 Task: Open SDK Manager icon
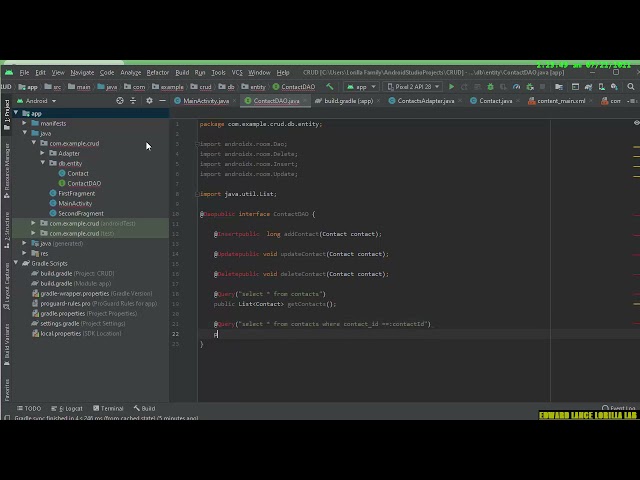click(x=614, y=87)
